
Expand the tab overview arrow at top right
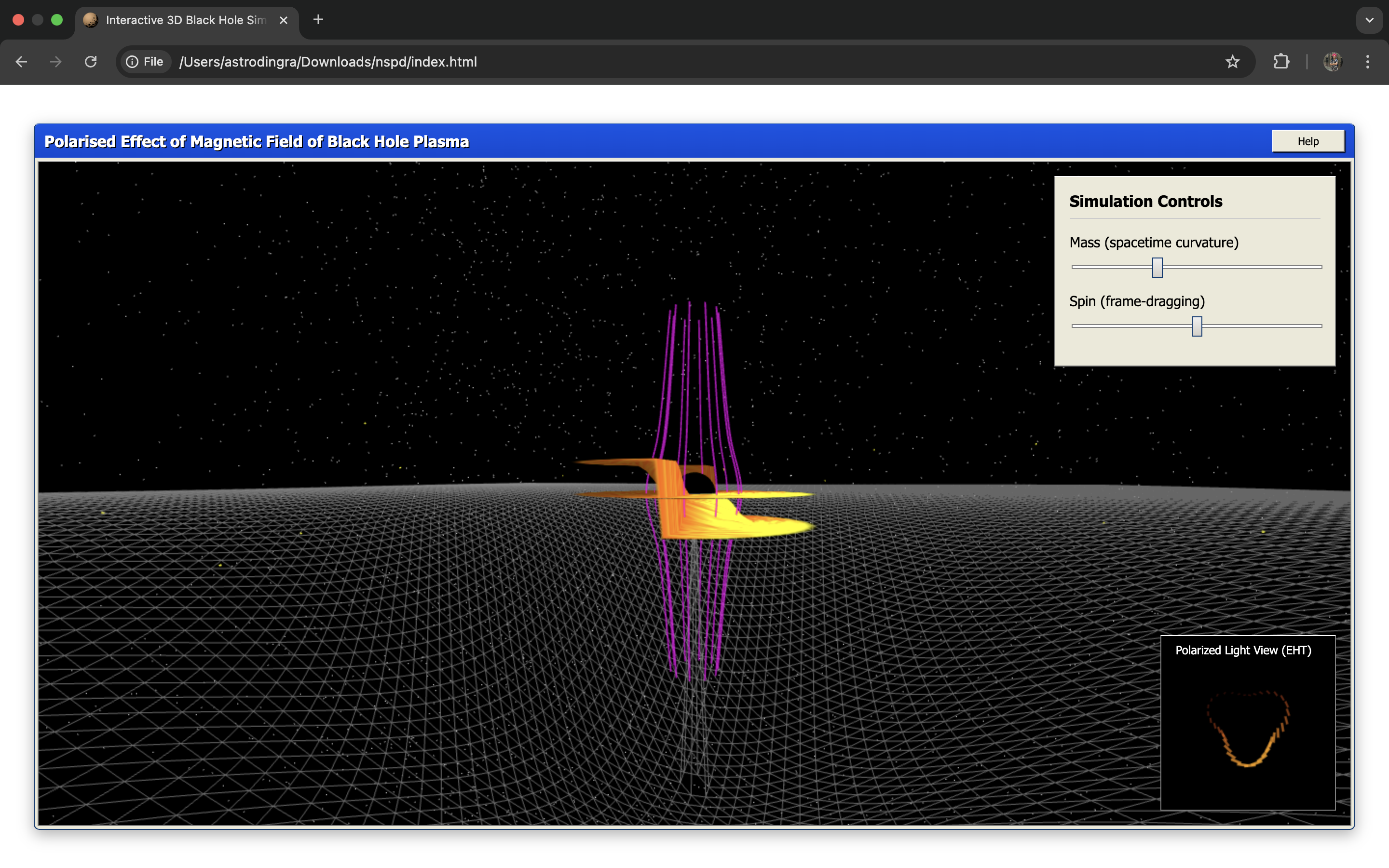click(x=1370, y=19)
